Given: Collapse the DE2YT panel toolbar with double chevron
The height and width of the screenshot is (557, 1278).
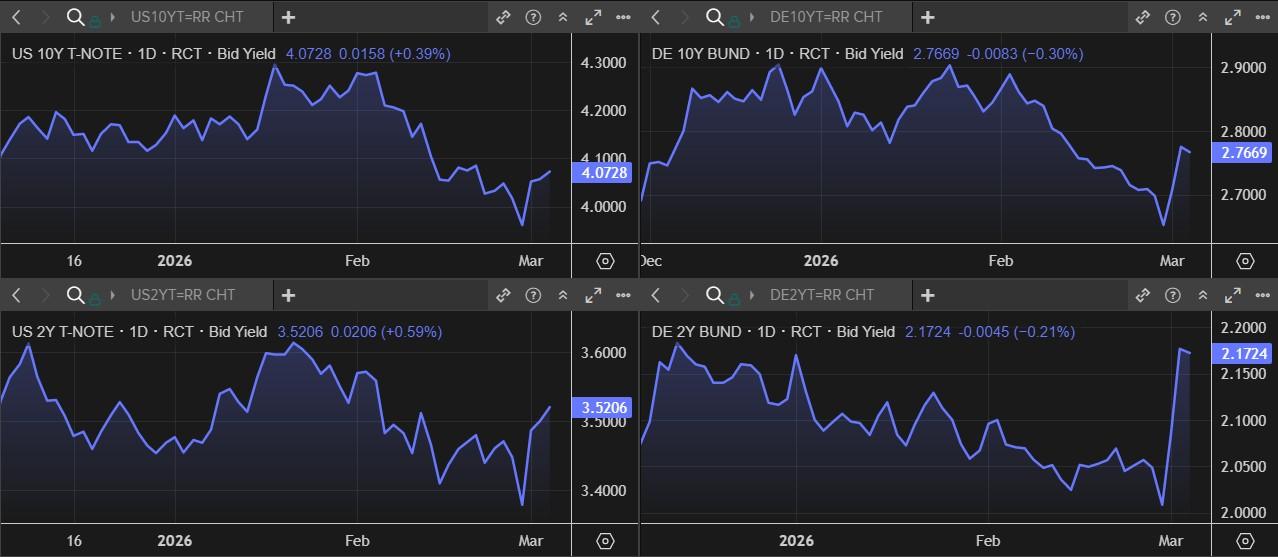Looking at the screenshot, I should 1202,295.
